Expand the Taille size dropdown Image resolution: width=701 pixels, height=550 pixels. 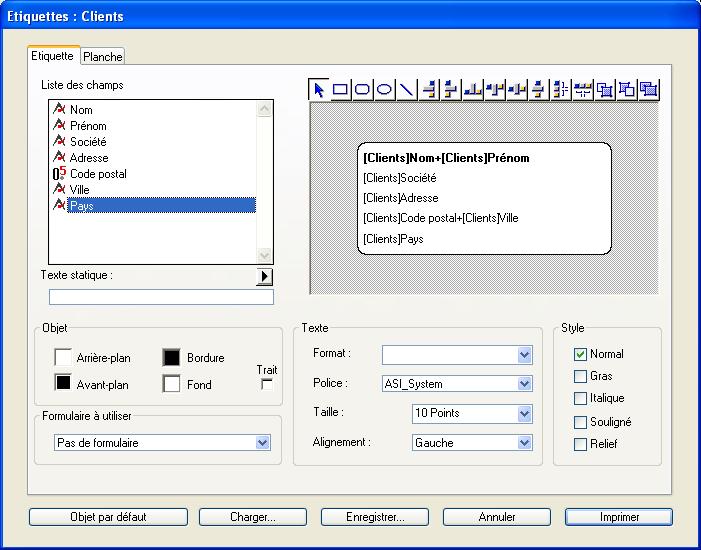(524, 413)
